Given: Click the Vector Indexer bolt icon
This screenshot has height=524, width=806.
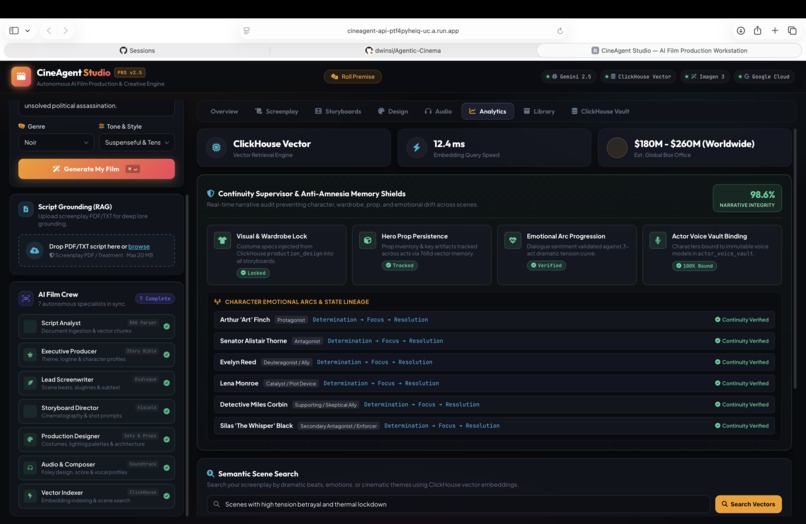Looking at the screenshot, I should 30,496.
